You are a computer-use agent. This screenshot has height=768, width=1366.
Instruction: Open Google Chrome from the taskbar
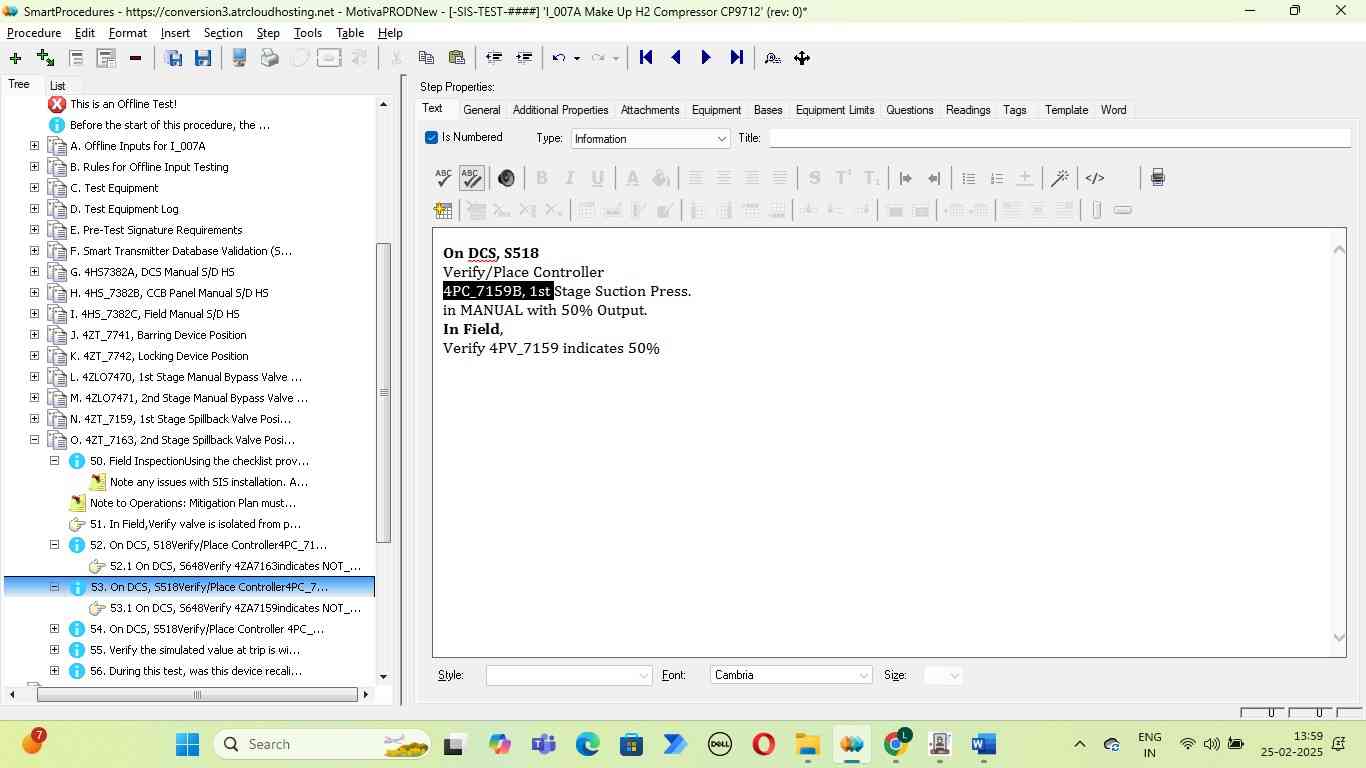897,745
